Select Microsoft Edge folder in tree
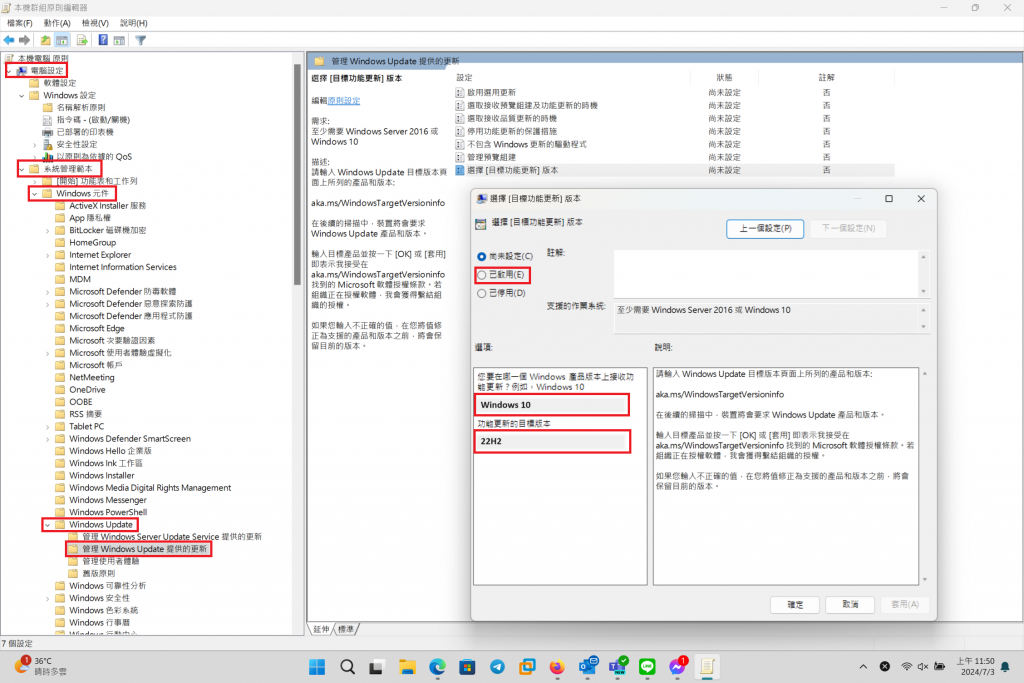The width and height of the screenshot is (1024, 683). pos(97,328)
